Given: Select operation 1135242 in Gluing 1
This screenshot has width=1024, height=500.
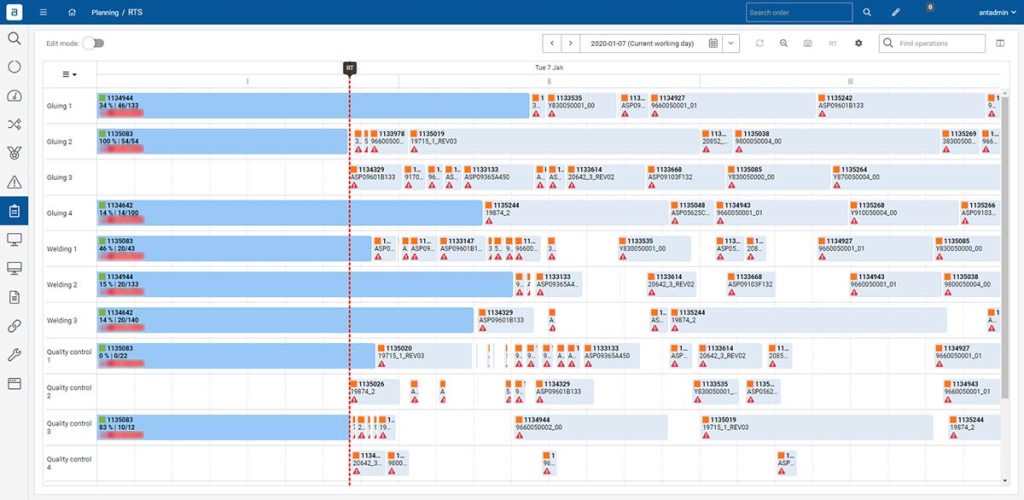Looking at the screenshot, I should [x=901, y=106].
